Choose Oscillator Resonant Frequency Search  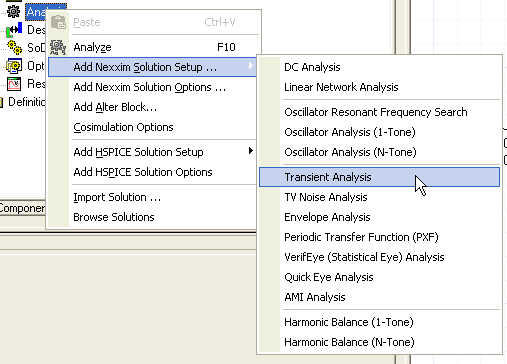tap(376, 112)
